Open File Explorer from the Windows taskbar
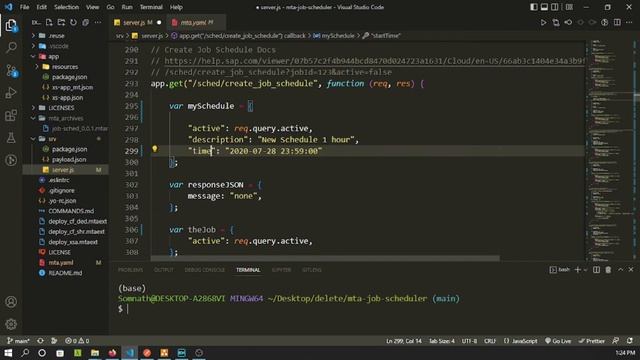 point(95,353)
